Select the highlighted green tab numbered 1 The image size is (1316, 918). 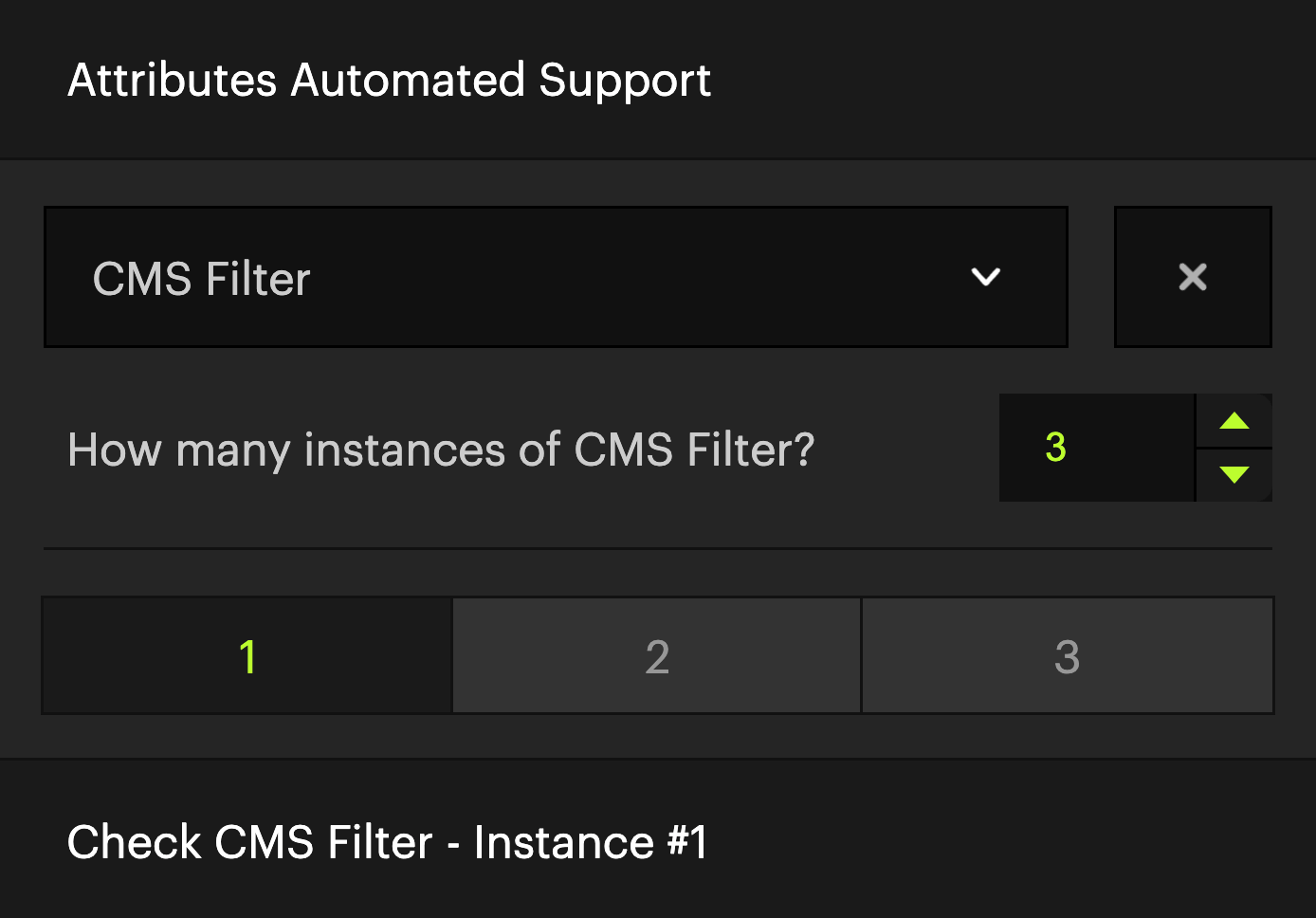[x=247, y=655]
